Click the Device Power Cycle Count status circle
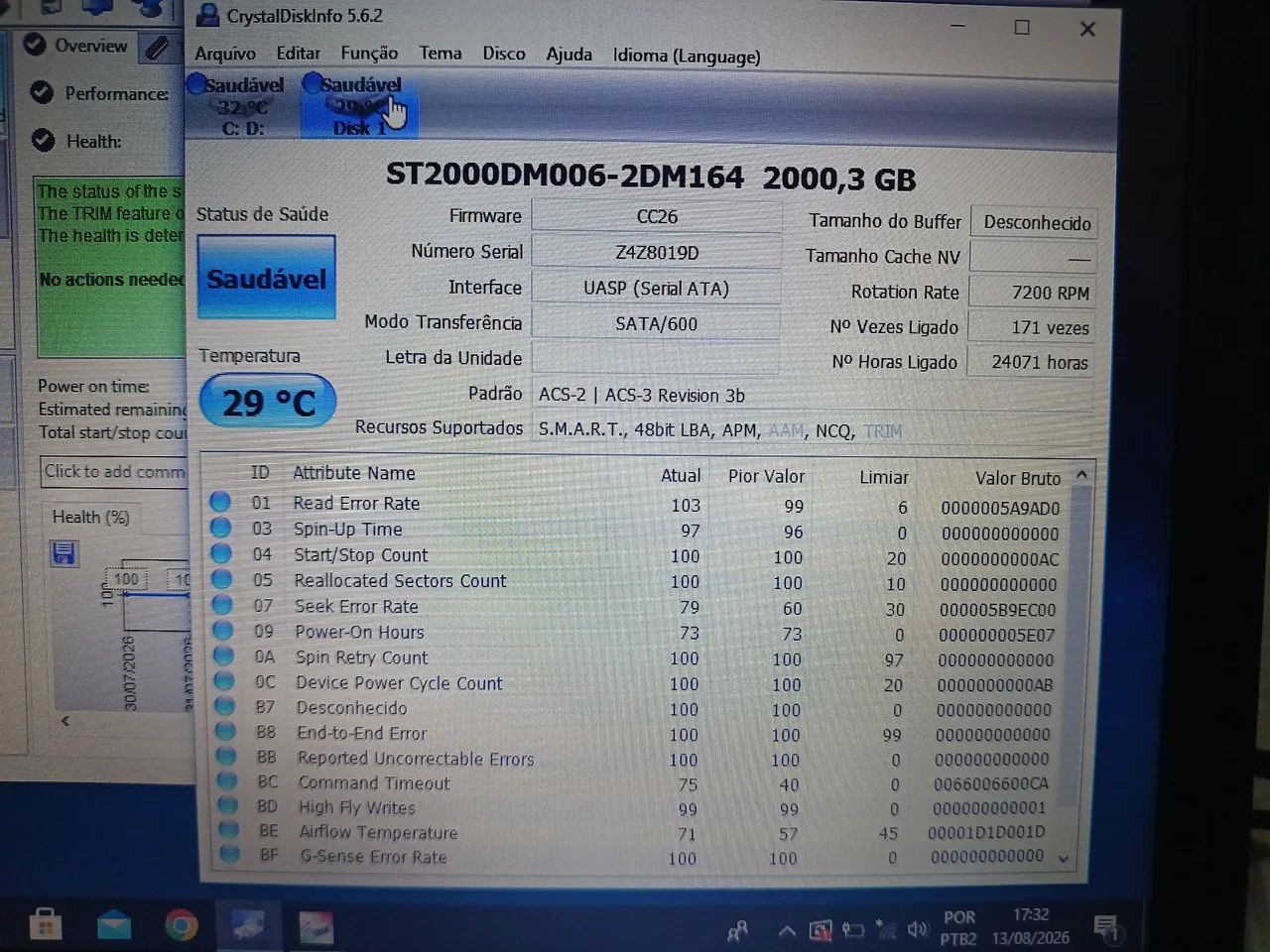 click(x=224, y=681)
